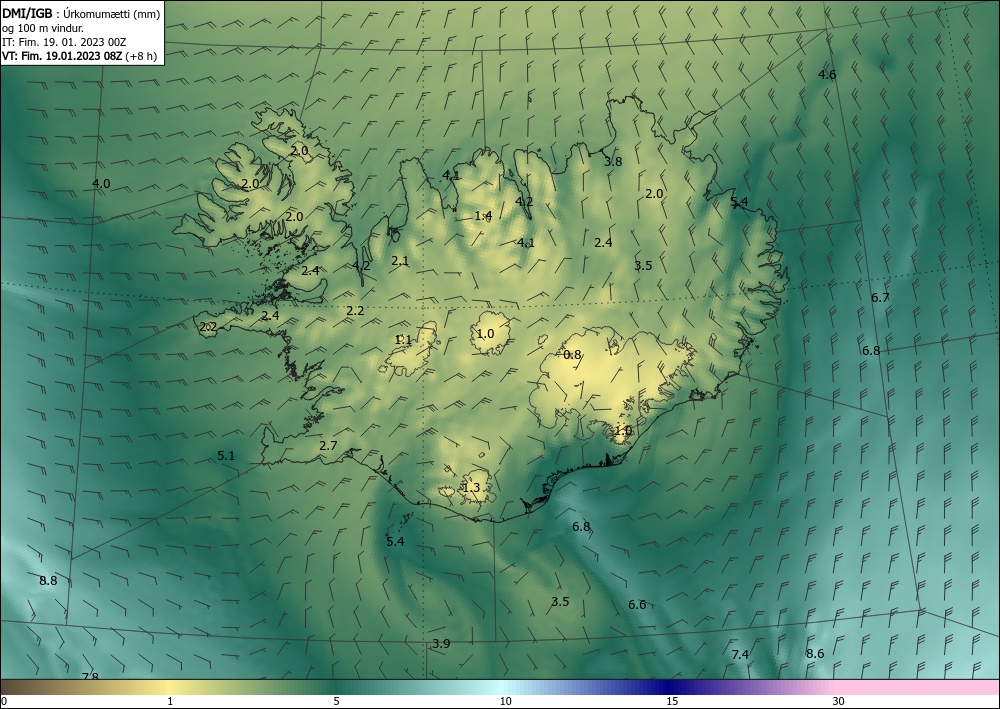Select the 3.8 value on the map
Viewport: 1000px width, 709px height.
tap(612, 161)
